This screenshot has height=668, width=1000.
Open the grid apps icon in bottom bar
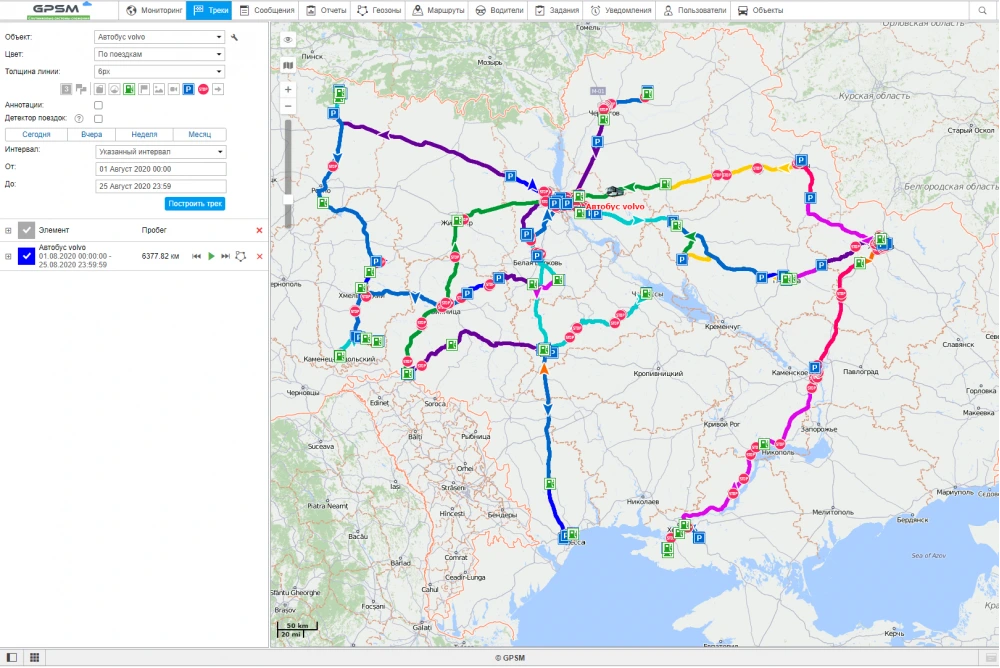34,657
